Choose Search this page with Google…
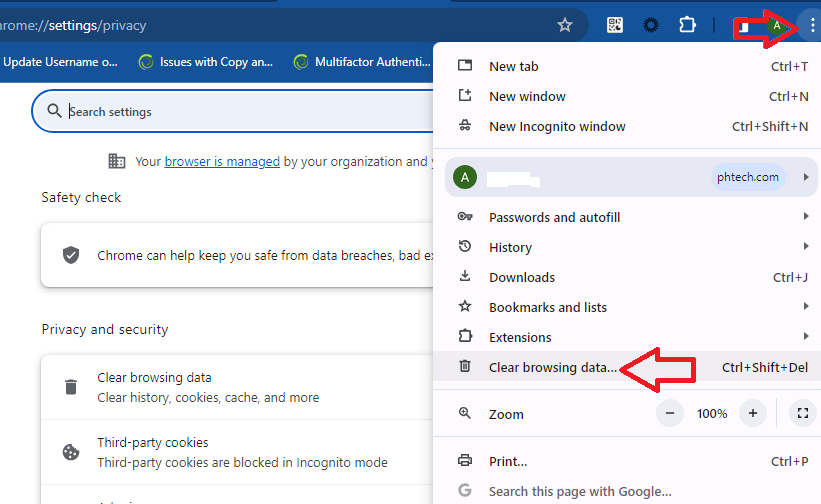The image size is (821, 504). (627, 491)
